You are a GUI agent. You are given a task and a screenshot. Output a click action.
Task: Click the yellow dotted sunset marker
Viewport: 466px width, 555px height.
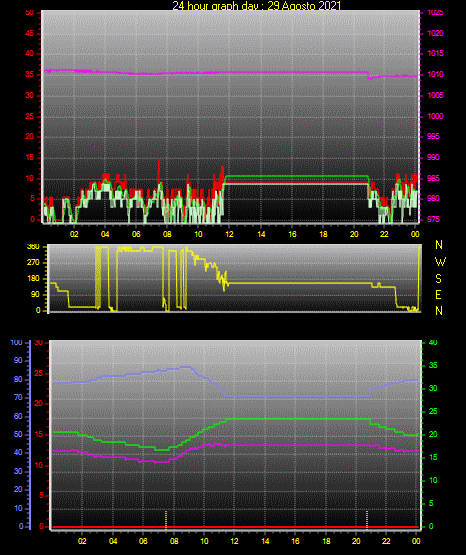click(x=367, y=520)
